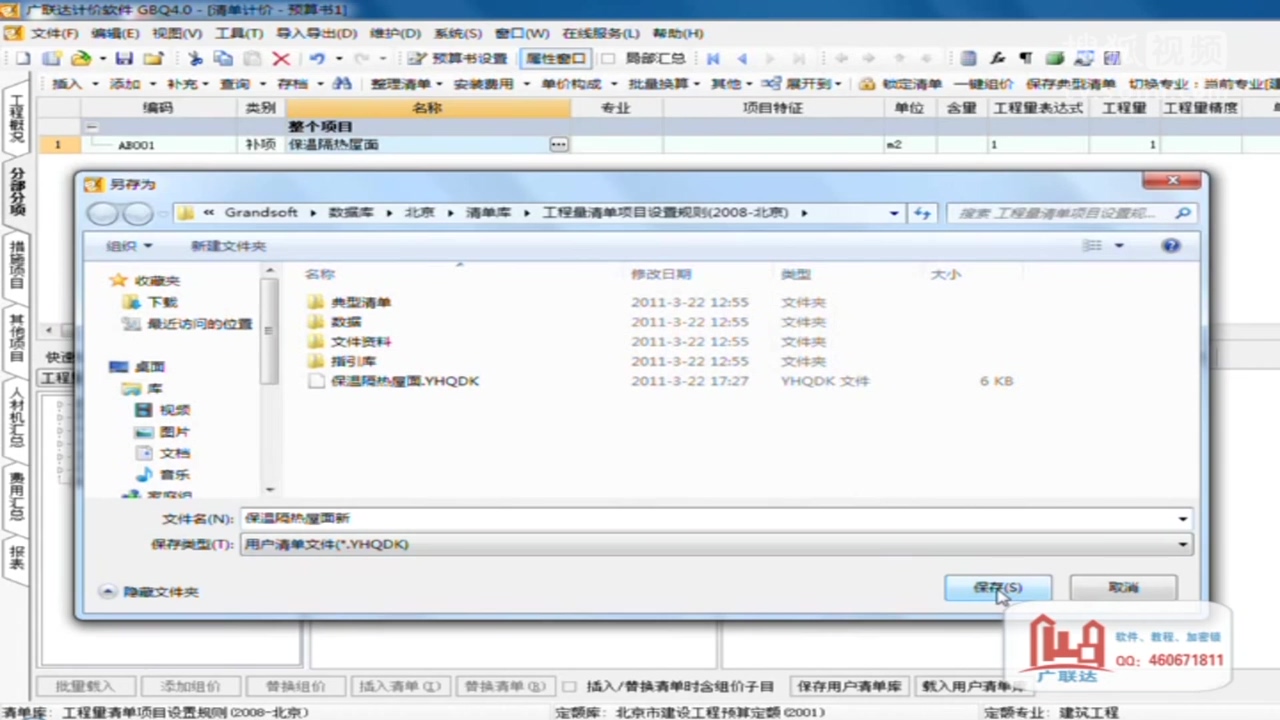Select the 保温隔热屋面.YHQDK file
This screenshot has width=1280, height=720.
click(x=404, y=381)
